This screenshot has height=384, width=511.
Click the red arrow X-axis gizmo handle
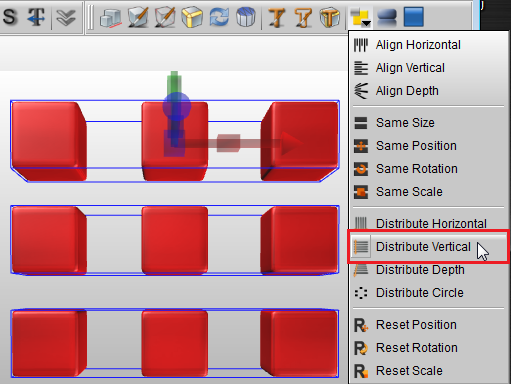pyautogui.click(x=291, y=143)
